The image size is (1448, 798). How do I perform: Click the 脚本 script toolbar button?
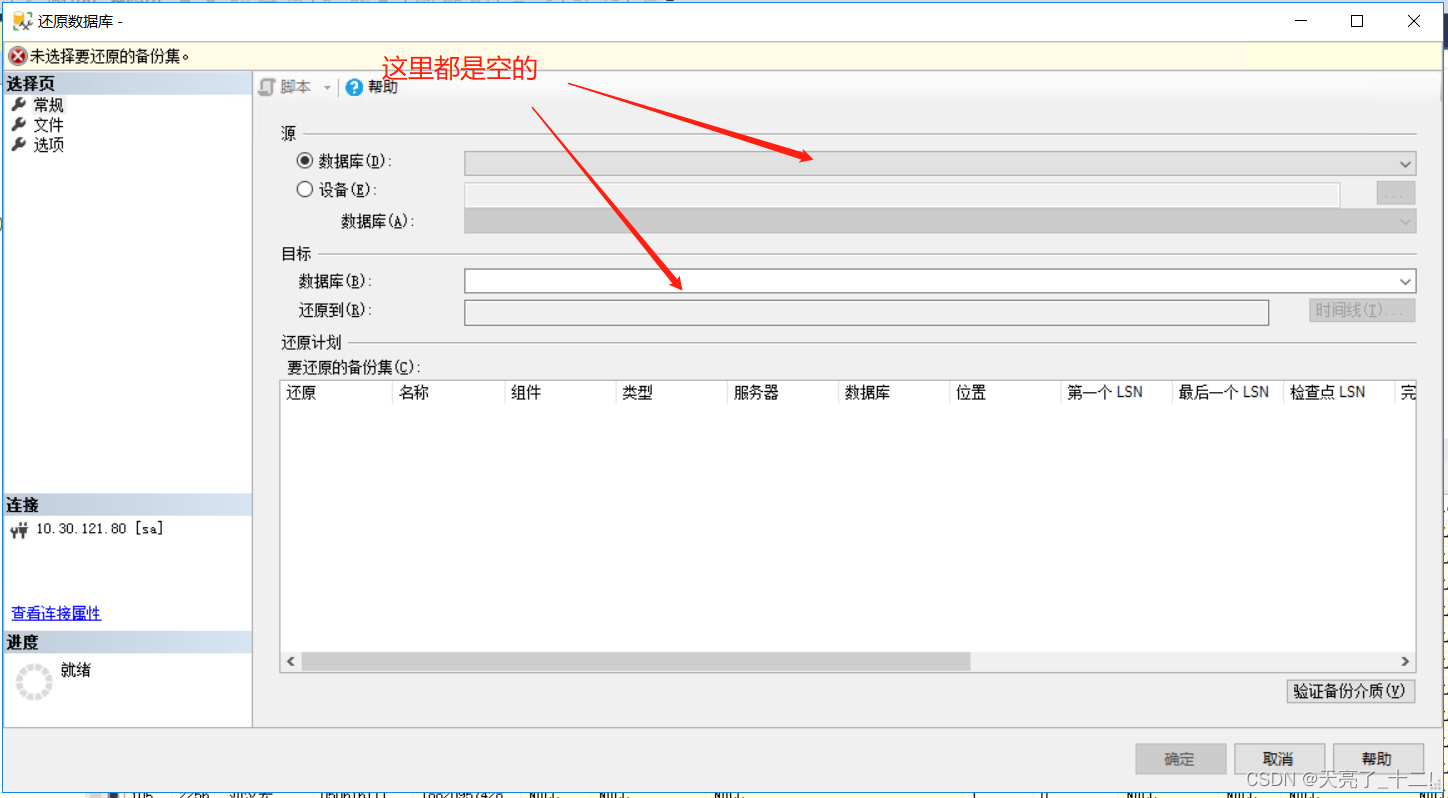point(285,88)
